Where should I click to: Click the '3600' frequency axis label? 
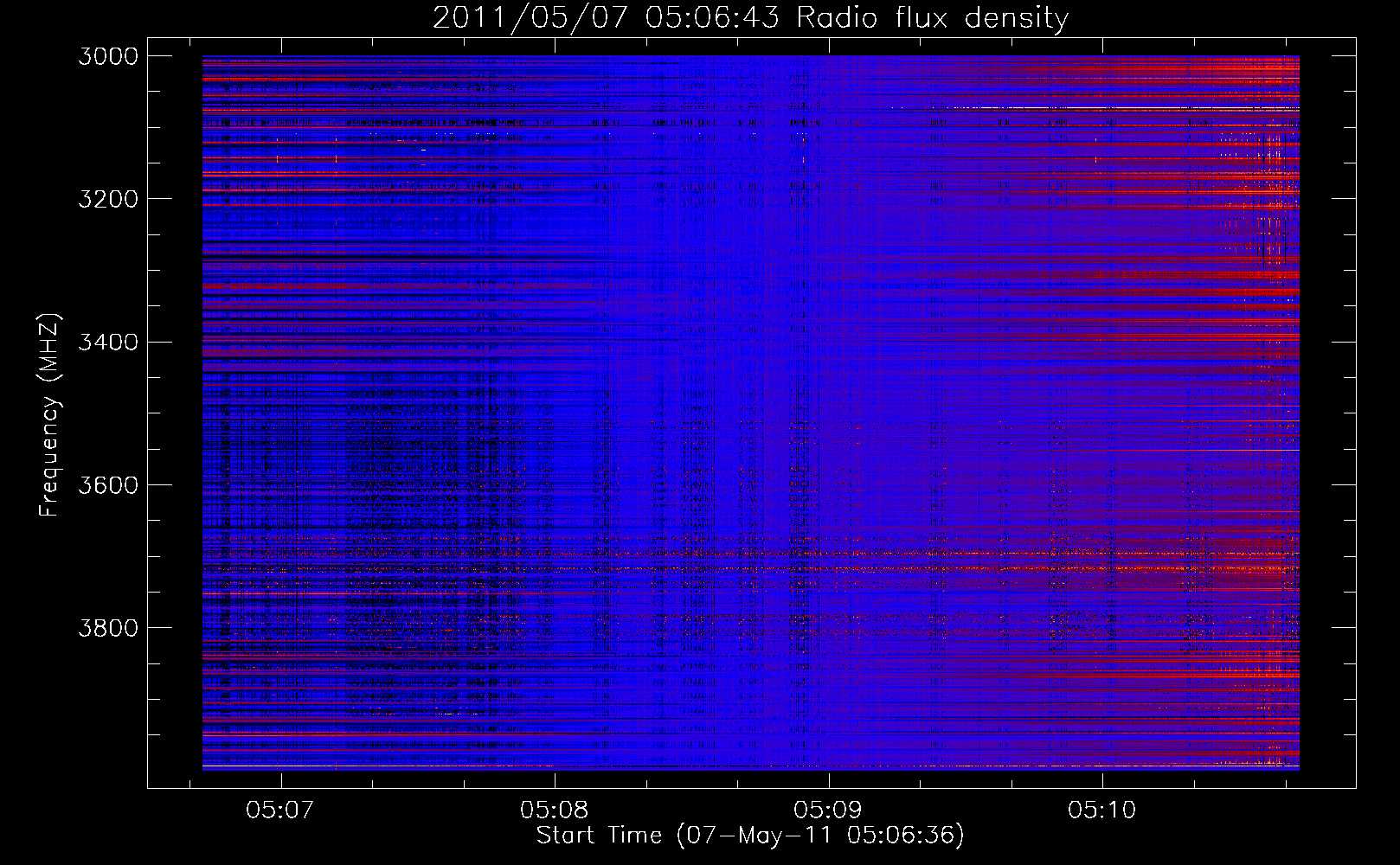pyautogui.click(x=108, y=484)
